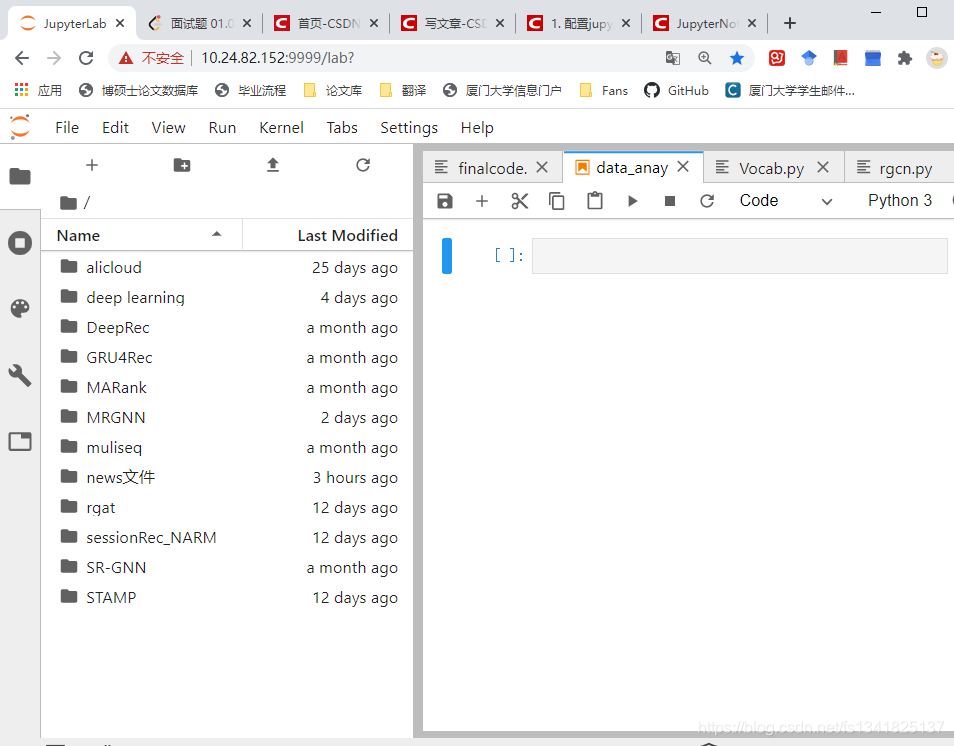Viewport: 954px width, 746px height.
Task: Save the notebook with the disk icon
Action: [x=445, y=201]
